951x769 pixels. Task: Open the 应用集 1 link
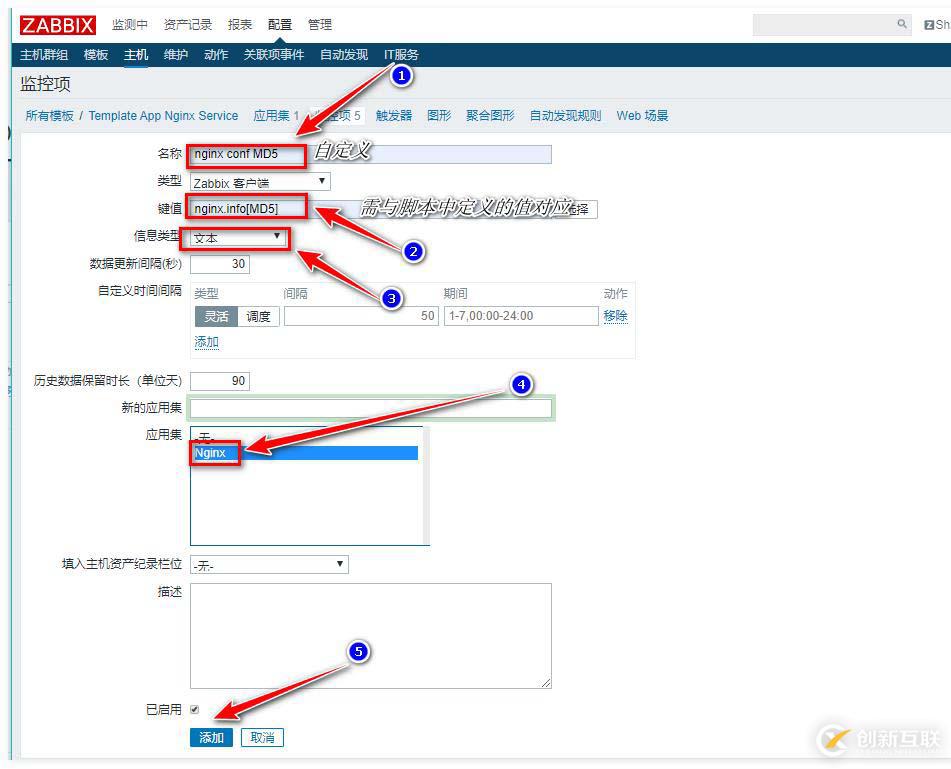click(276, 116)
